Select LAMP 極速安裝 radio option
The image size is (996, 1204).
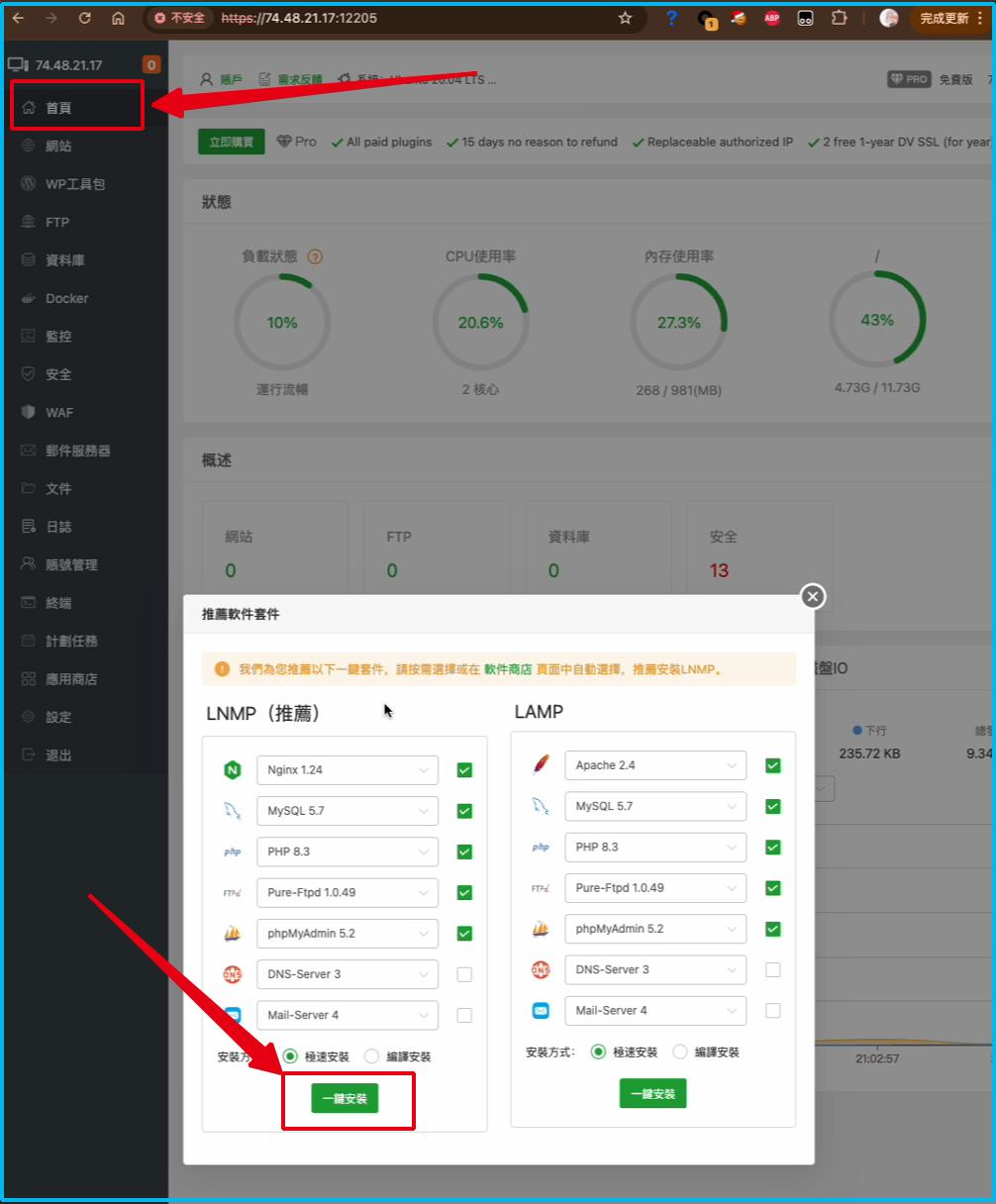tap(598, 1052)
